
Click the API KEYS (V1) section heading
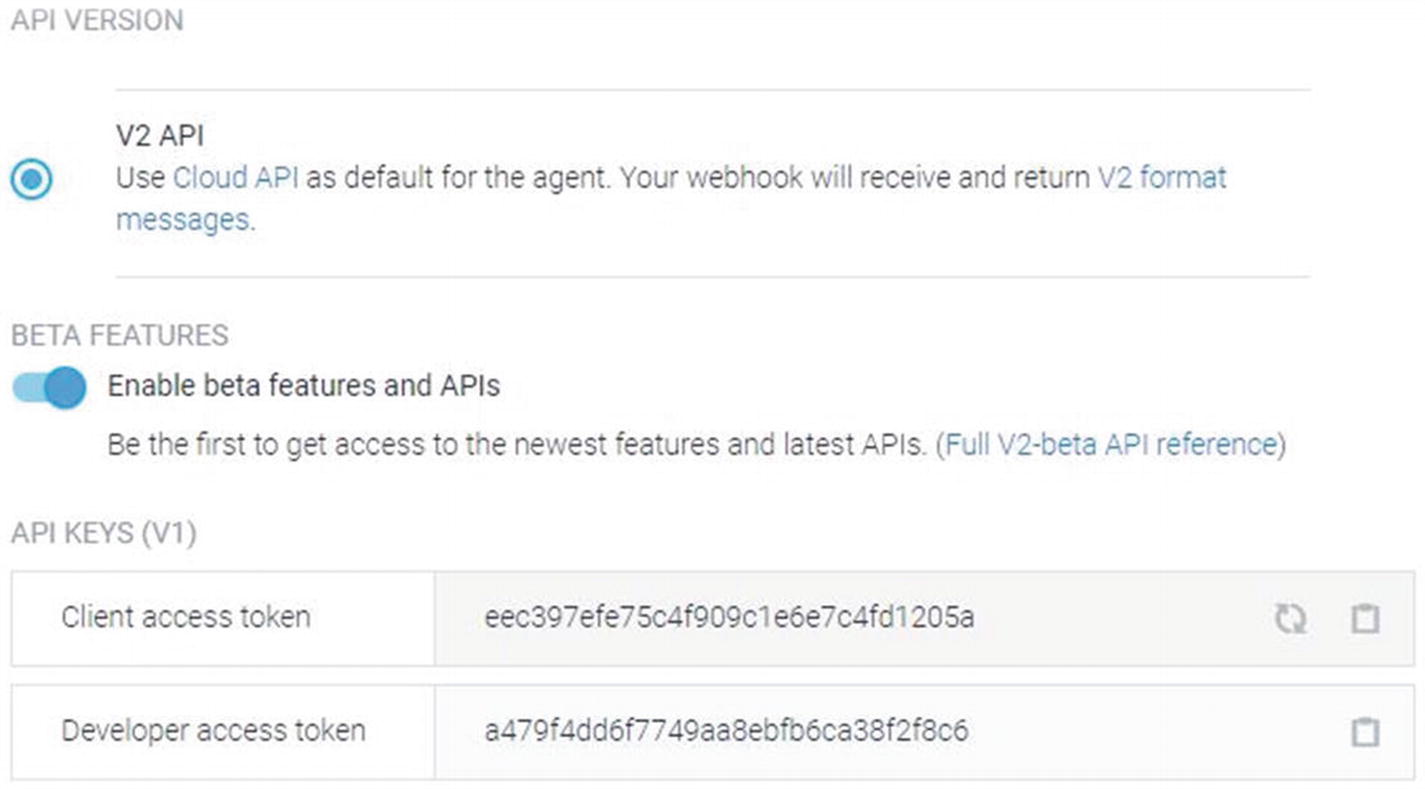coord(104,534)
